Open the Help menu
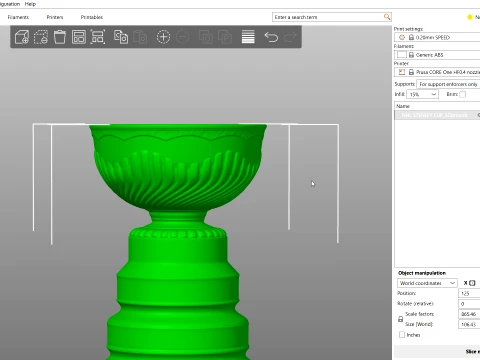480x360 pixels. click(x=30, y=4)
